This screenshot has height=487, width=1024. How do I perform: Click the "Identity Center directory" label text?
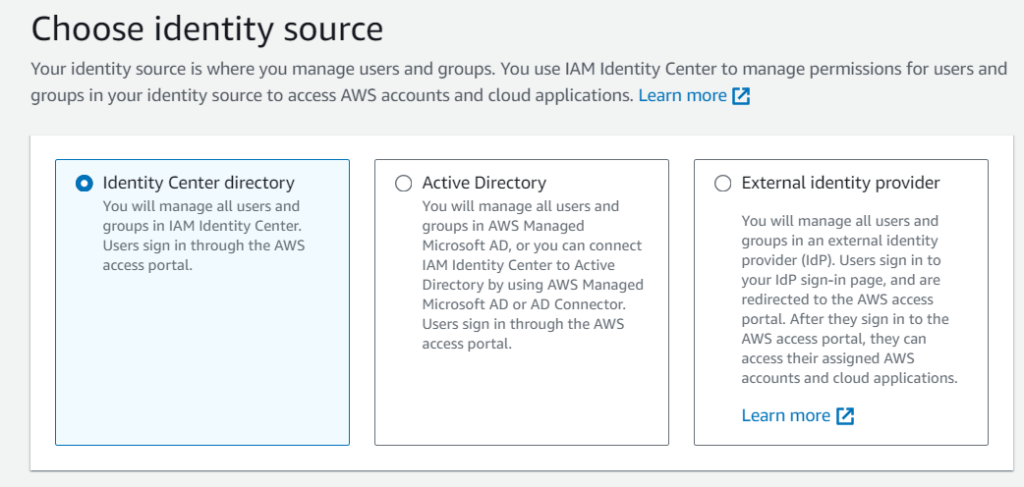[x=198, y=183]
